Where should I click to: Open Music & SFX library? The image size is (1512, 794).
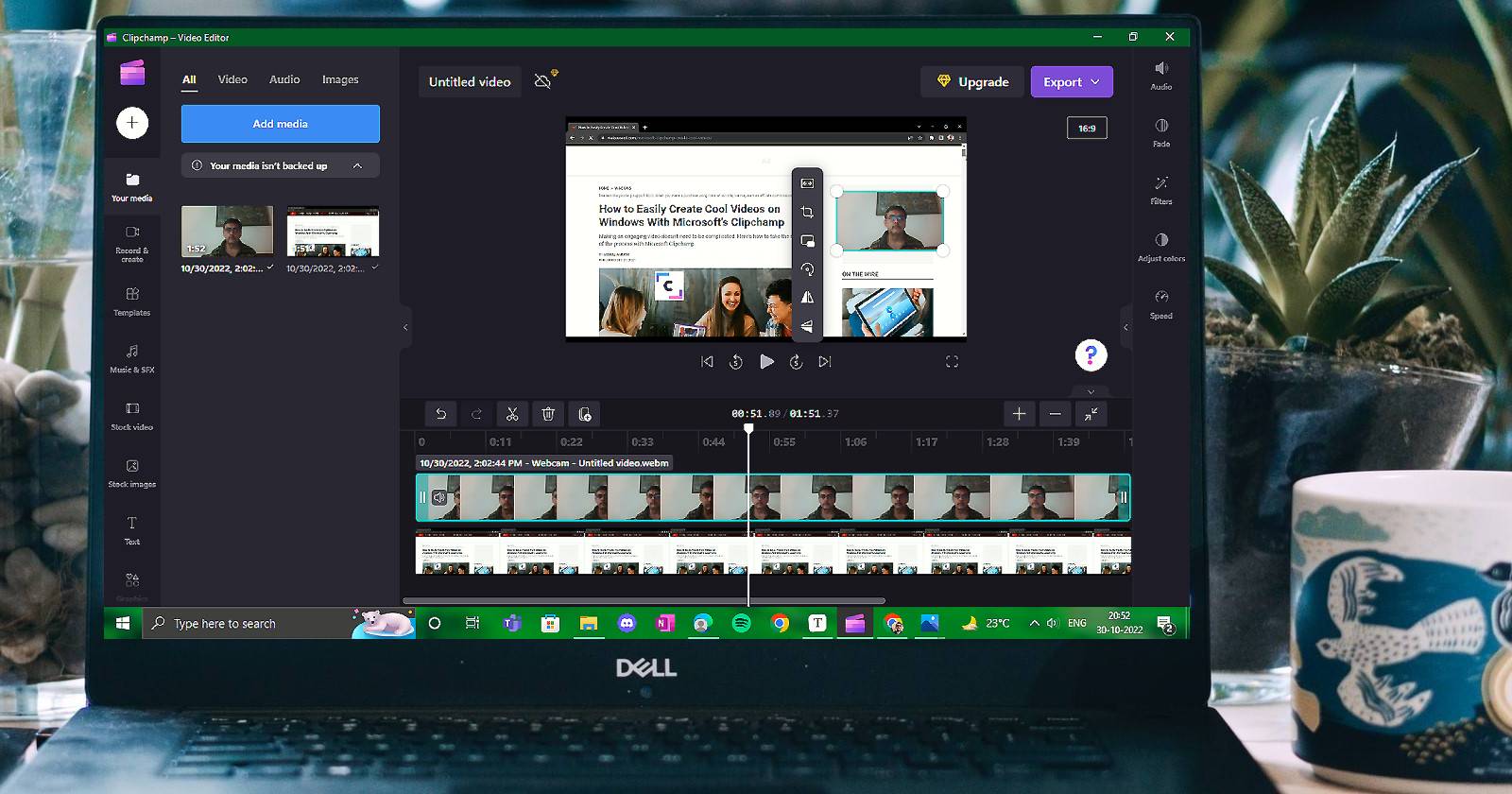[x=132, y=359]
